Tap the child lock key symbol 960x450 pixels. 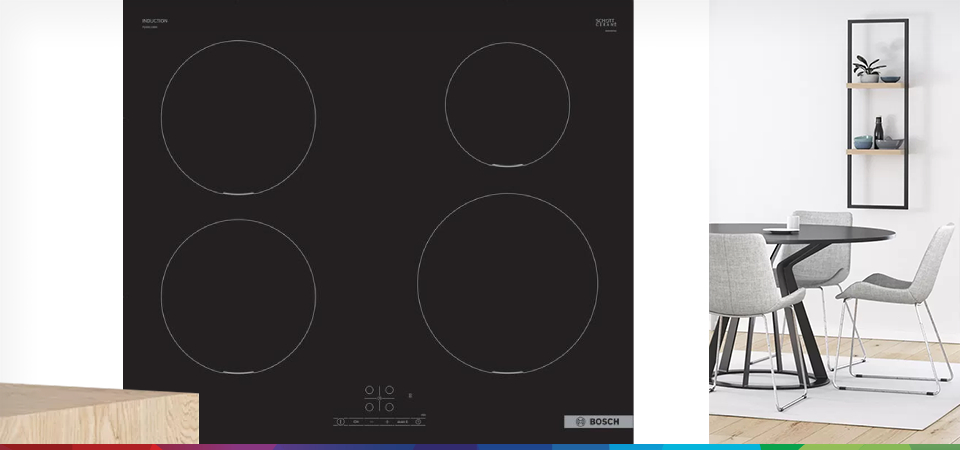point(356,422)
